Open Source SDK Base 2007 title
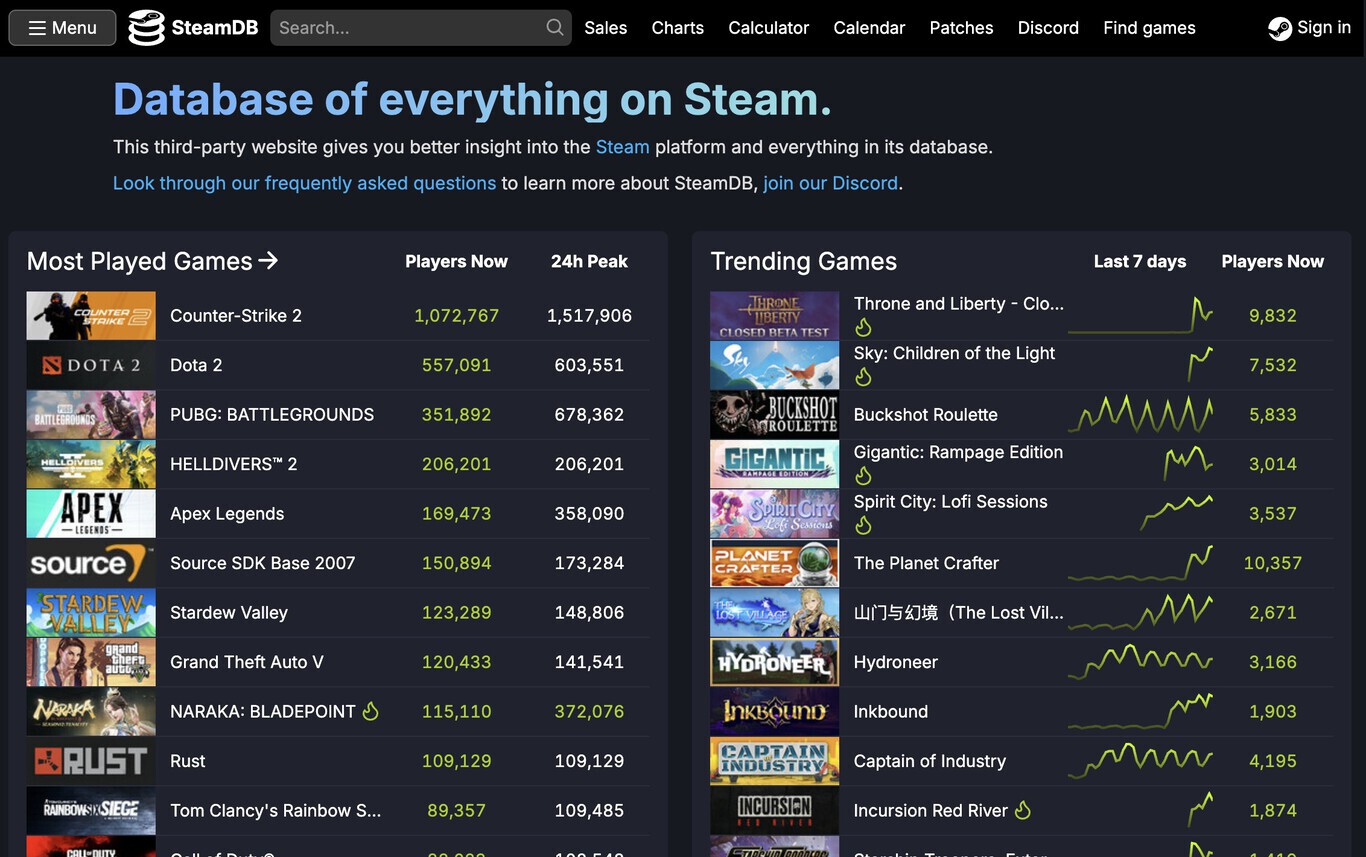This screenshot has height=857, width=1366. 263,563
